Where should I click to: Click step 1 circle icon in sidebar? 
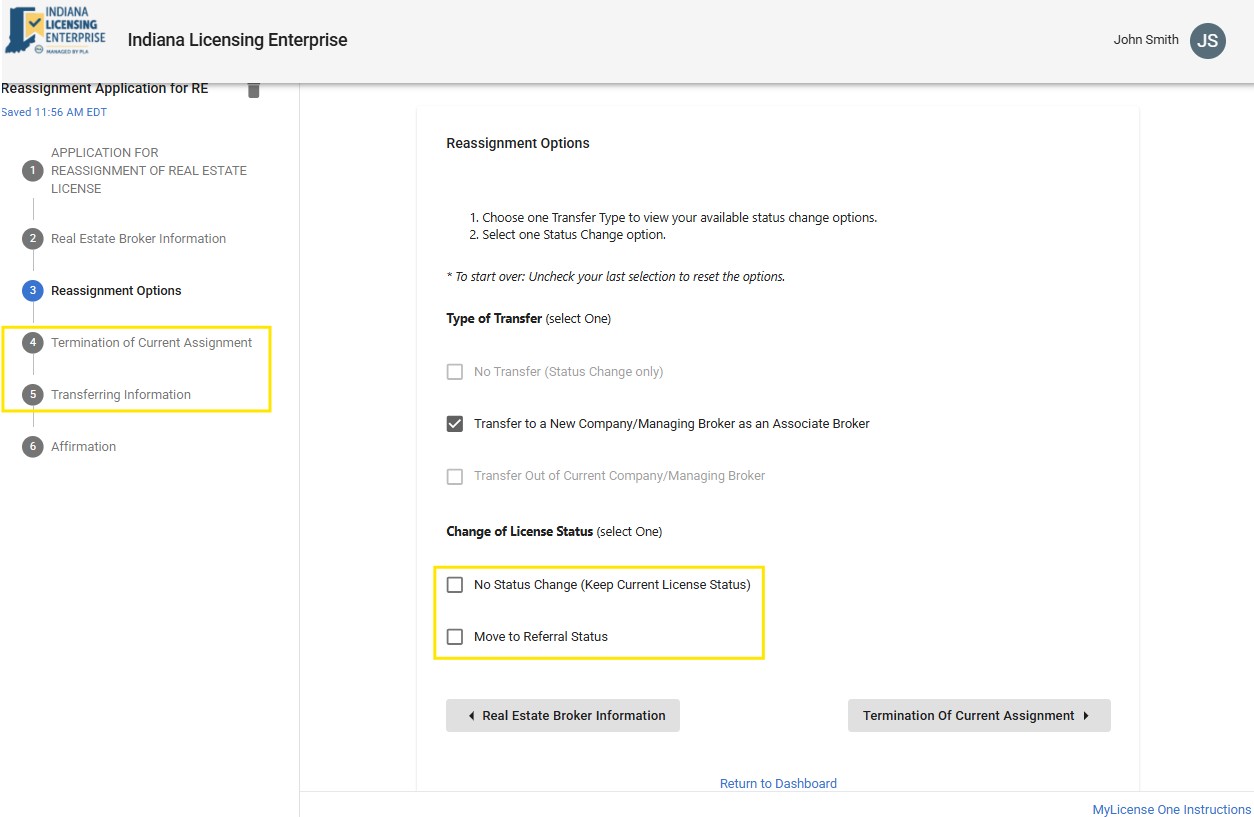(33, 171)
